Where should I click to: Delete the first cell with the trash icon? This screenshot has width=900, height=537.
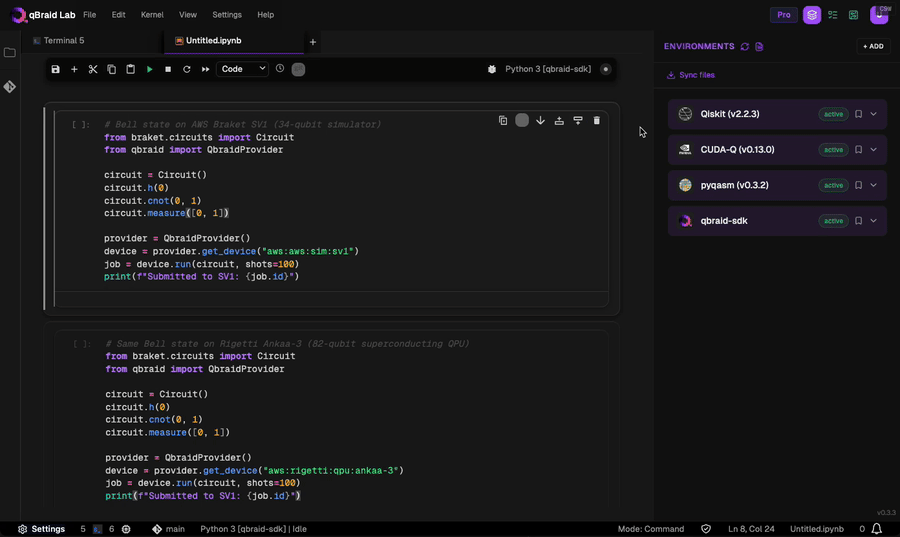(596, 120)
